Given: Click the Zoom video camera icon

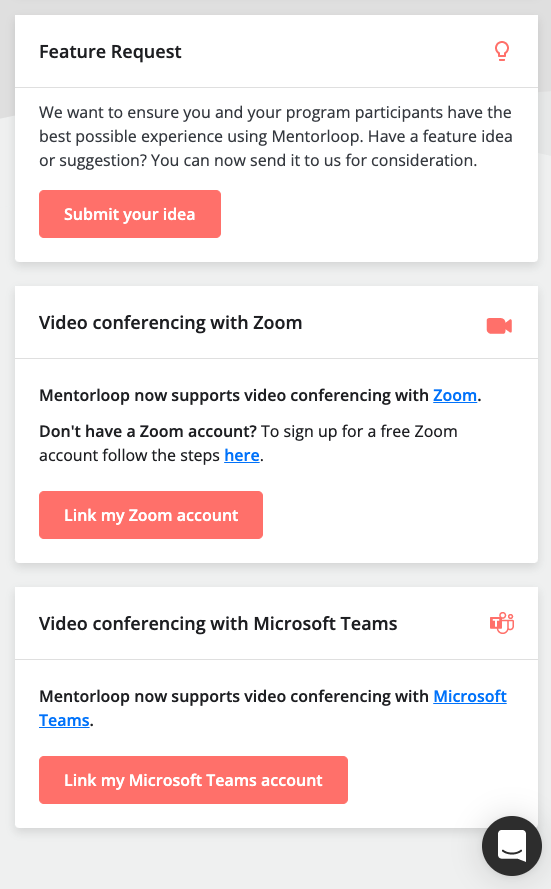Looking at the screenshot, I should coord(499,325).
